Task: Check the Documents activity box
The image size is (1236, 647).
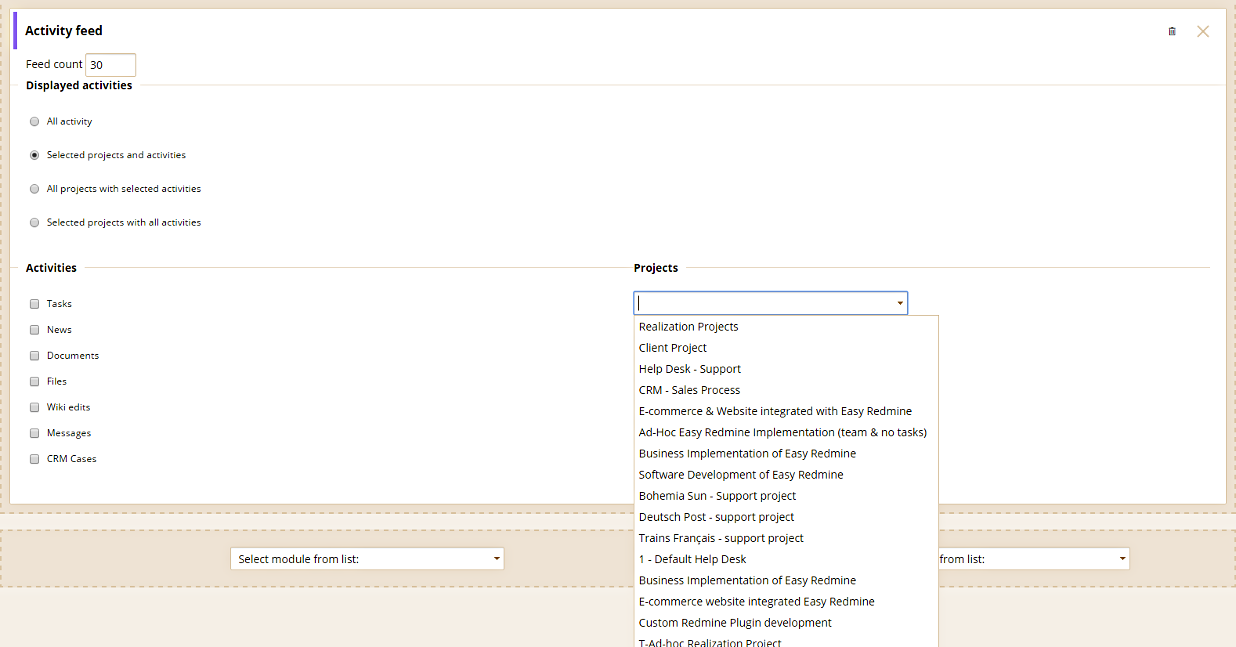Action: [35, 355]
